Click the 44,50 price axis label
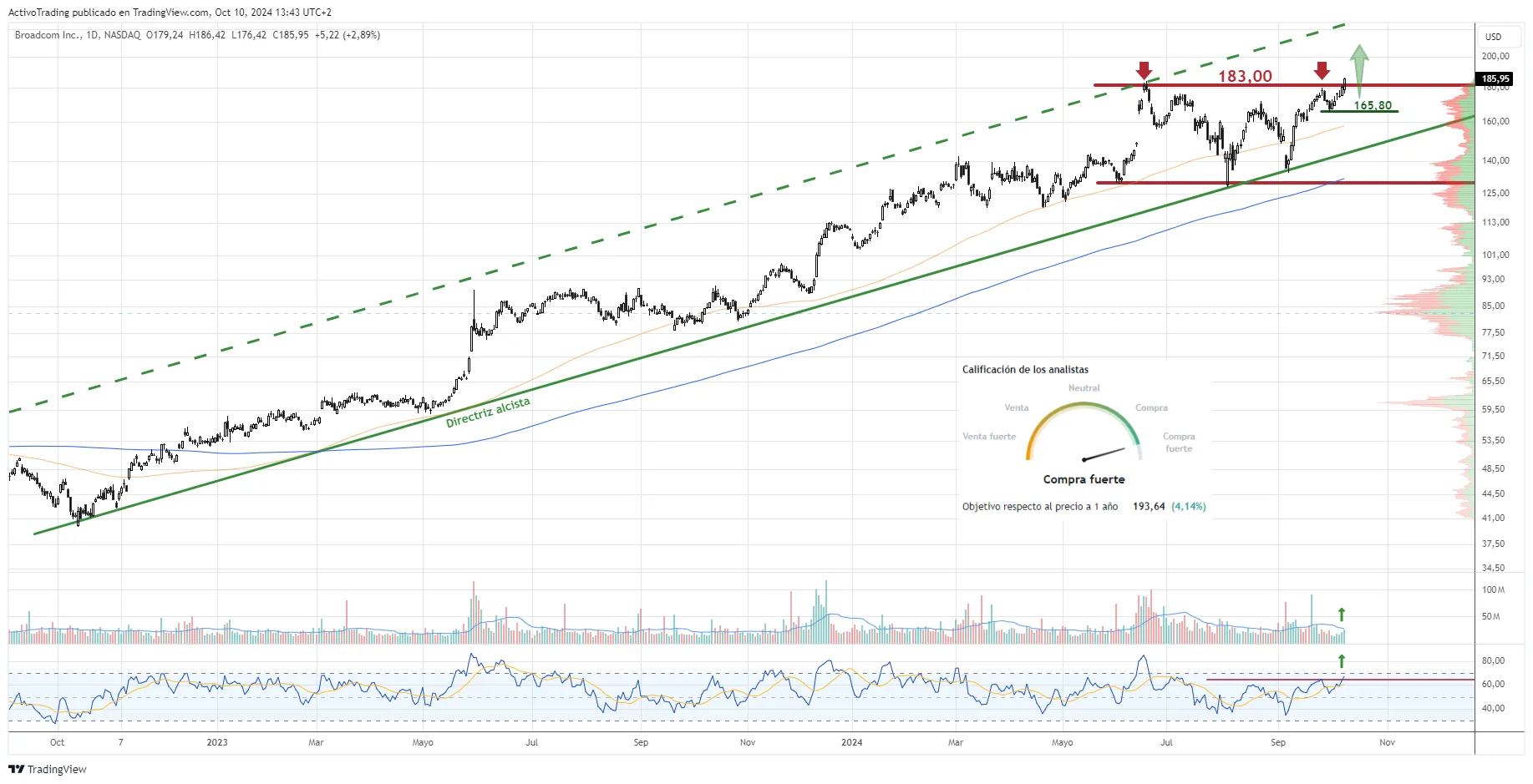1533x784 pixels. (1493, 493)
